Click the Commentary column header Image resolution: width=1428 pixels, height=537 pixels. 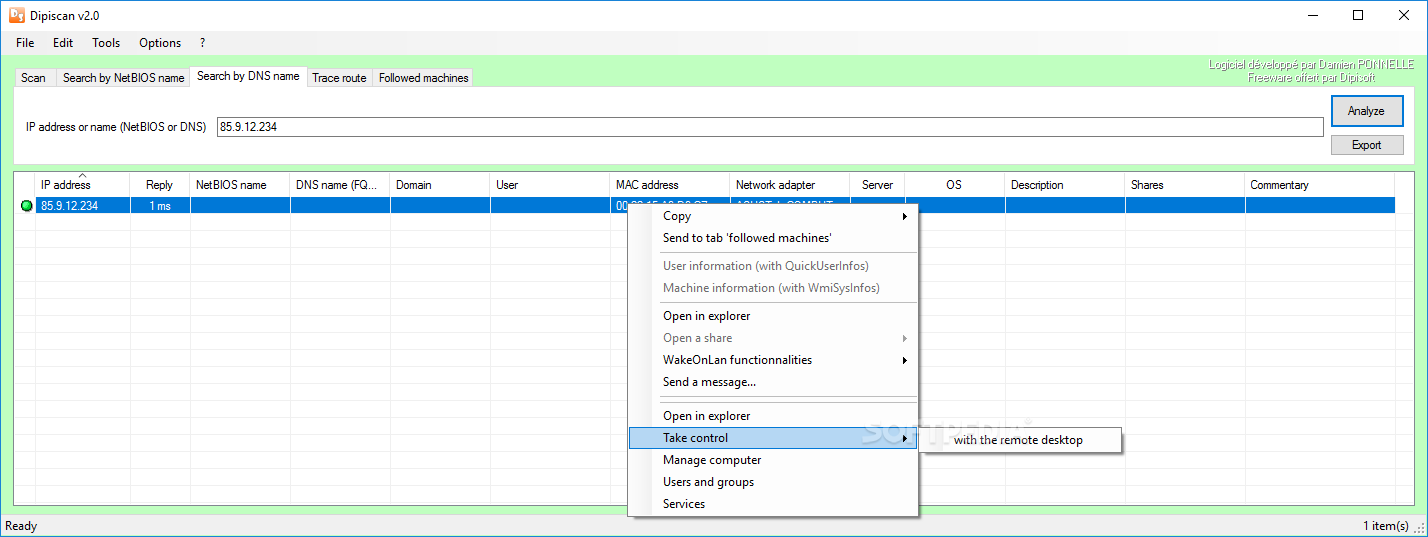1320,185
